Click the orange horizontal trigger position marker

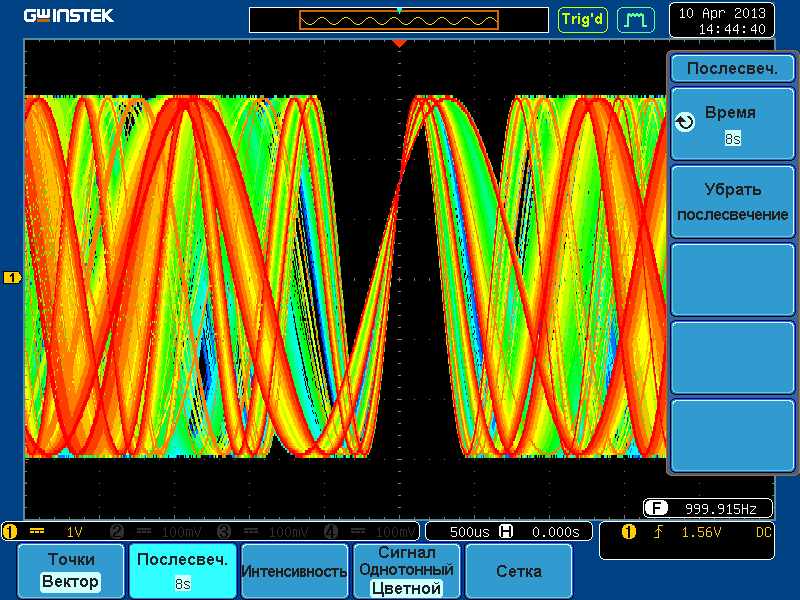[399, 44]
